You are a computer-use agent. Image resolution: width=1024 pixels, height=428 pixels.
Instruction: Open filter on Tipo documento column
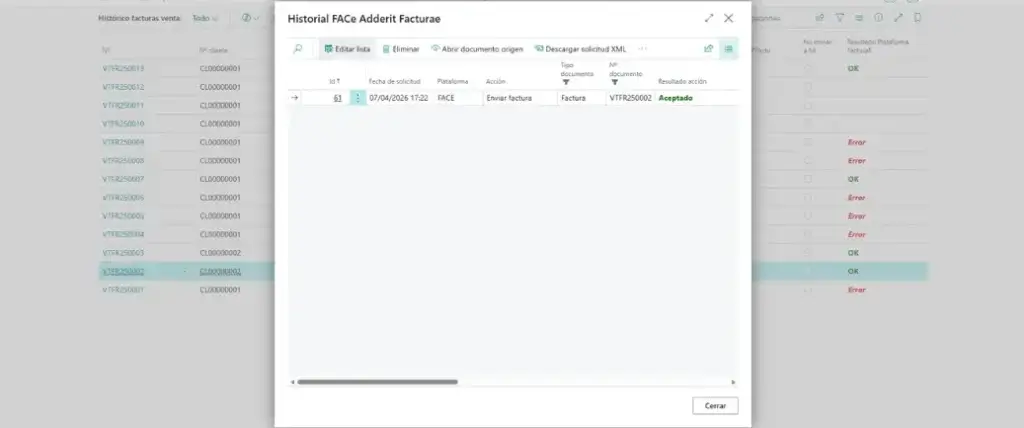566,82
